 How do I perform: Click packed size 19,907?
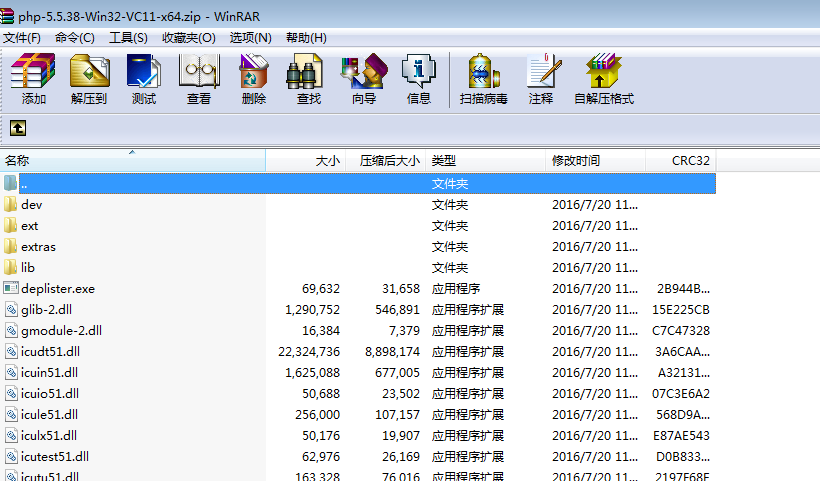coord(401,436)
